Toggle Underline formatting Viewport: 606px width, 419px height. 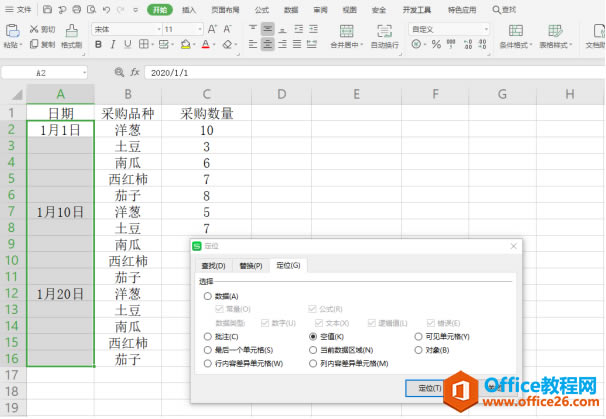point(128,44)
